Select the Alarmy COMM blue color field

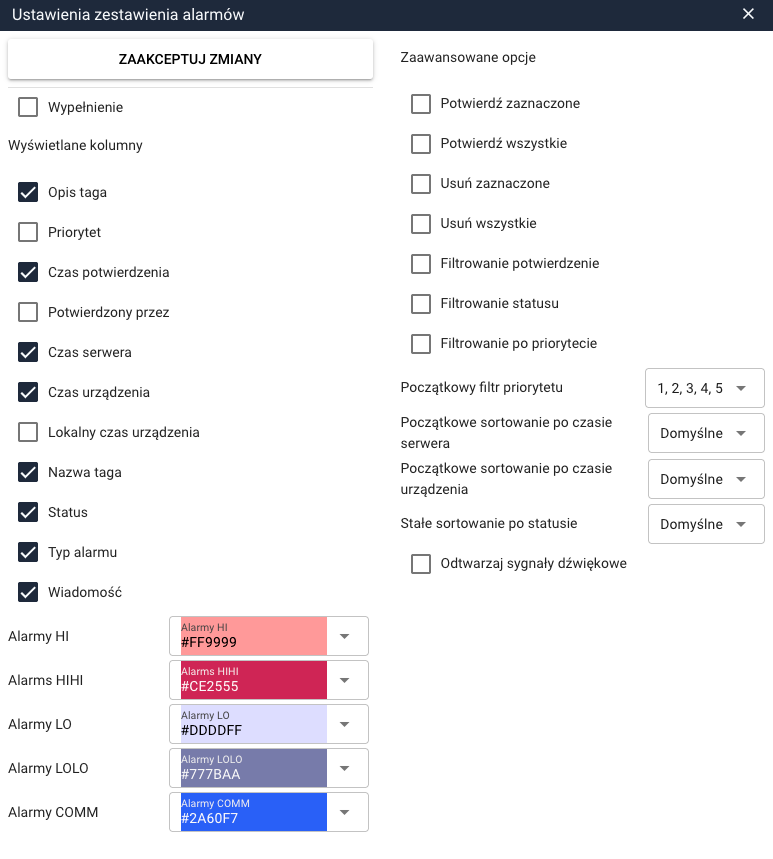point(254,812)
